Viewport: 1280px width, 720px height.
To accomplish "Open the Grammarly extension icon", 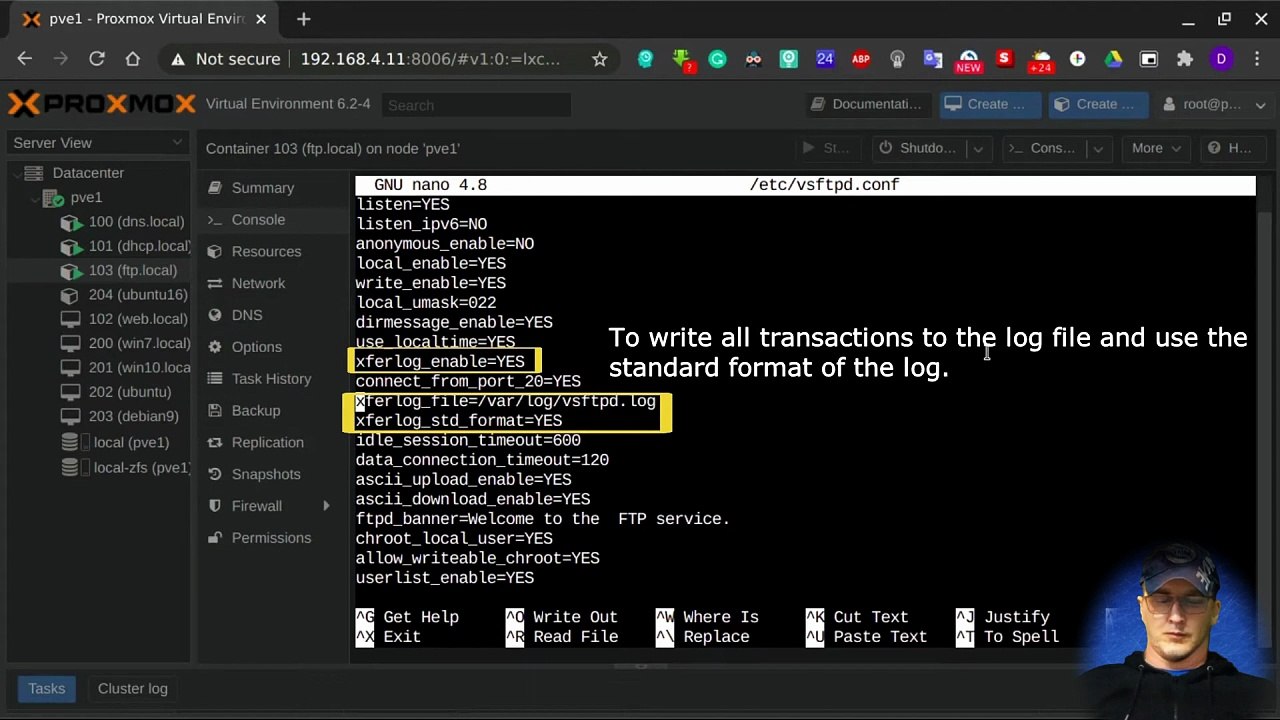I will pos(717,59).
